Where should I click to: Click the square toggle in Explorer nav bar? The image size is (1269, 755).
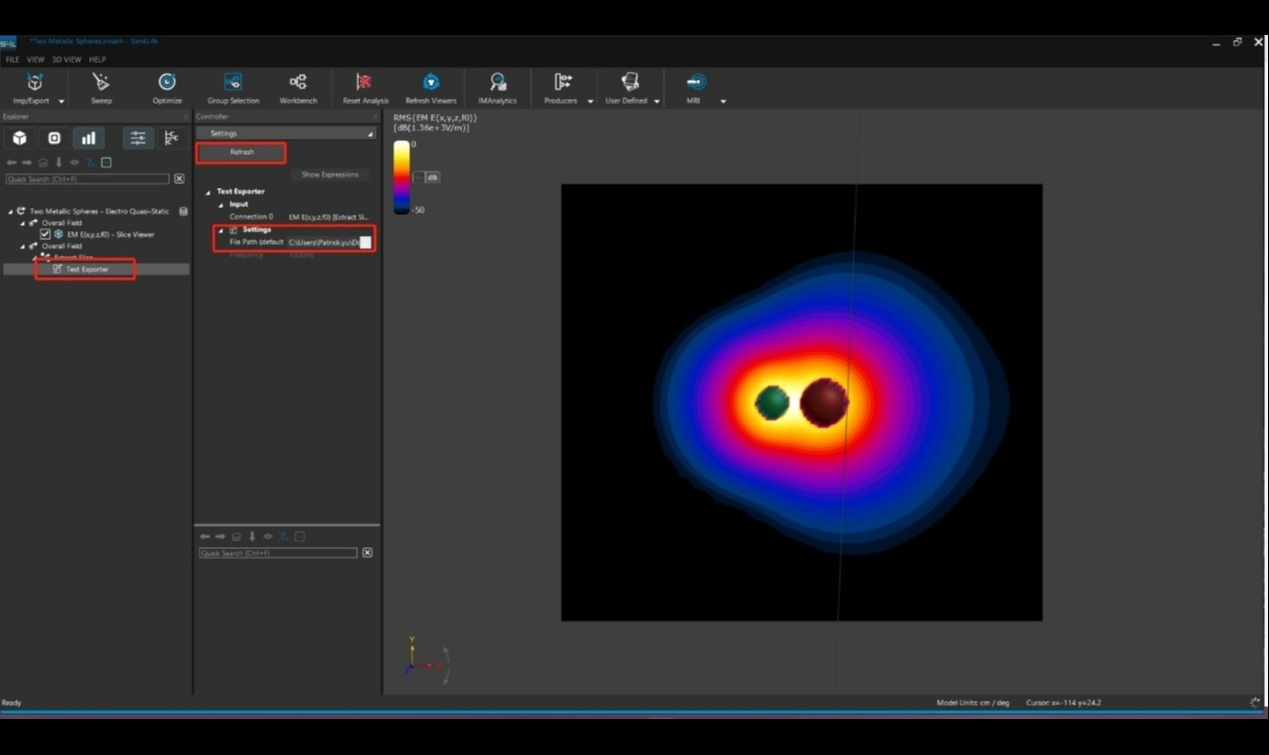tap(106, 162)
